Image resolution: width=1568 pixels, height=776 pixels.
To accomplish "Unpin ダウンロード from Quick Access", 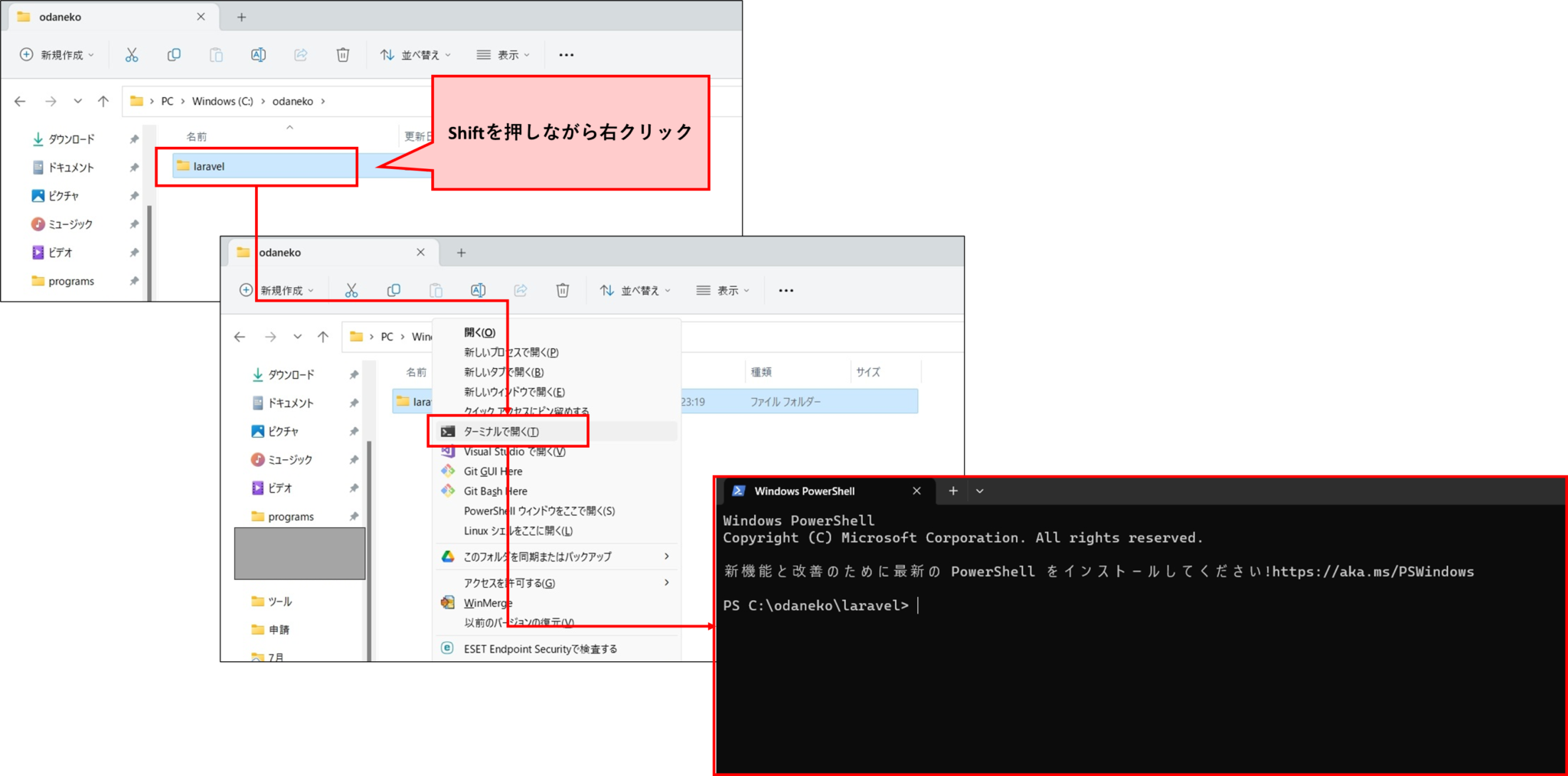I will tap(134, 139).
